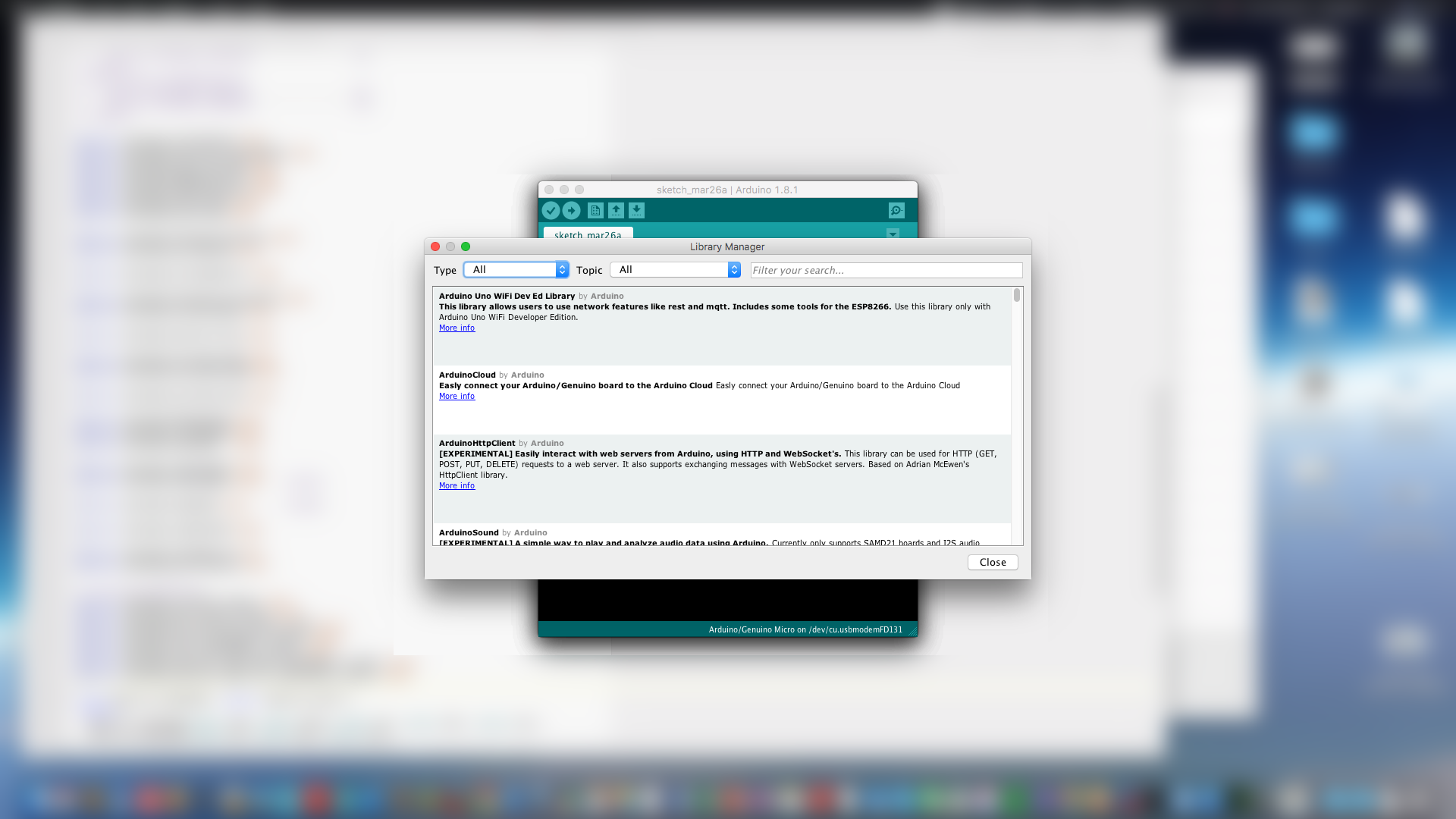
Task: Open More info link for ArduinoHttpClient
Action: point(457,485)
